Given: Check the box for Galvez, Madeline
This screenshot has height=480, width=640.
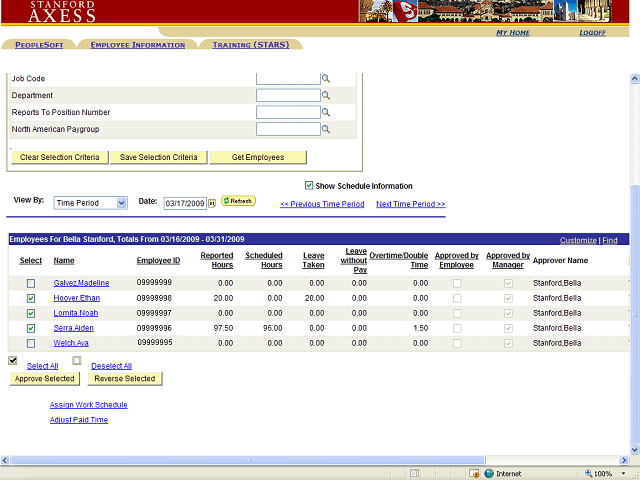Looking at the screenshot, I should 31,284.
